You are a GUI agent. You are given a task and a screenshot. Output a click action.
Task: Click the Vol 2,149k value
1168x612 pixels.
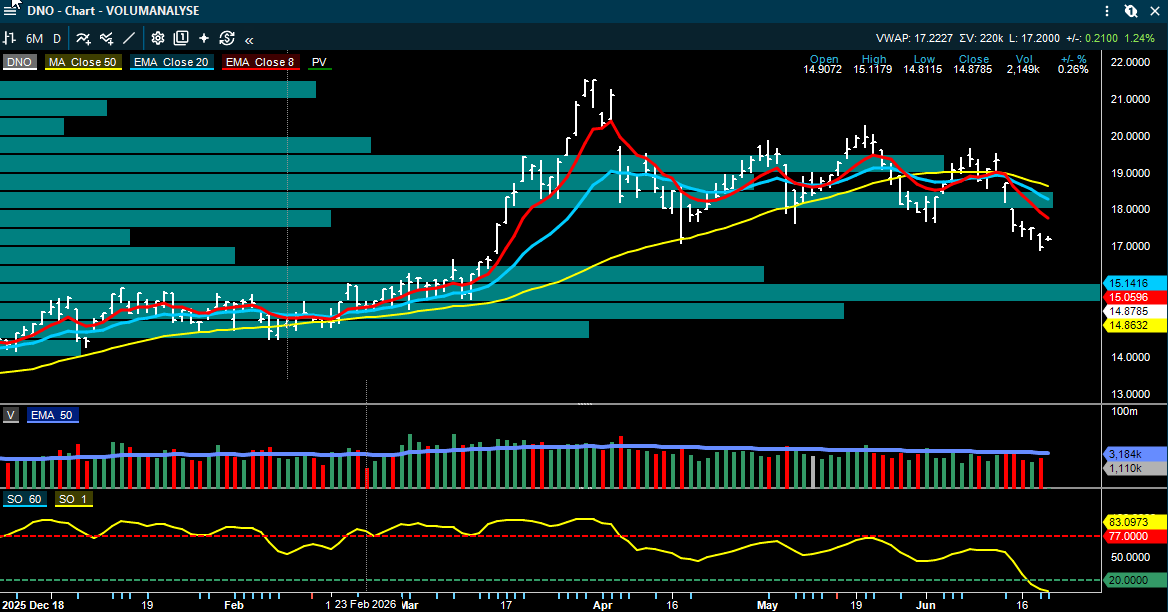tap(1023, 69)
